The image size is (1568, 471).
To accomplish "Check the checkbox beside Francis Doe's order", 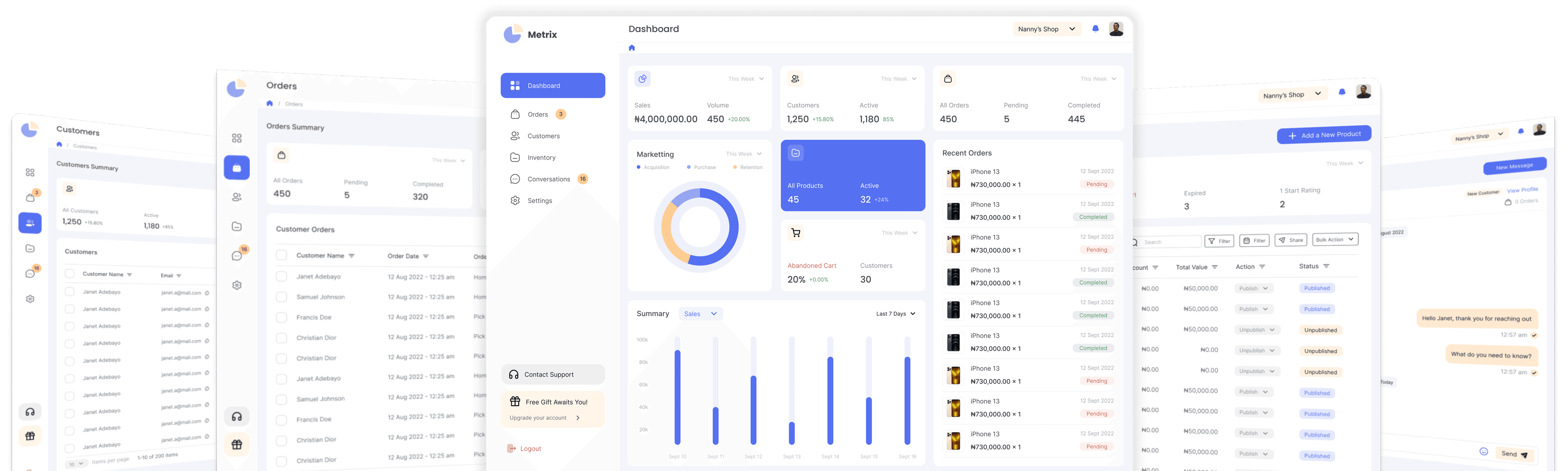I will tap(281, 317).
